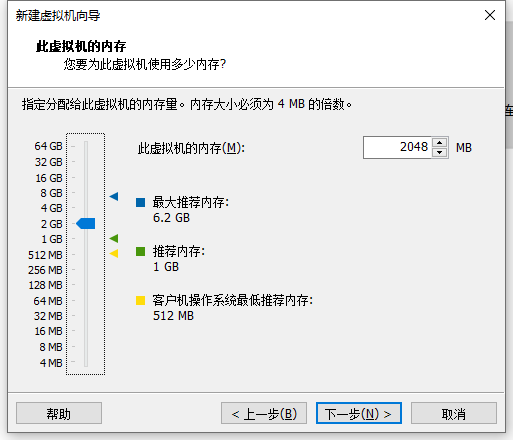Screen dimensions: 513x440
Task: Go back with the 上一步(B) button
Action: coord(264,413)
